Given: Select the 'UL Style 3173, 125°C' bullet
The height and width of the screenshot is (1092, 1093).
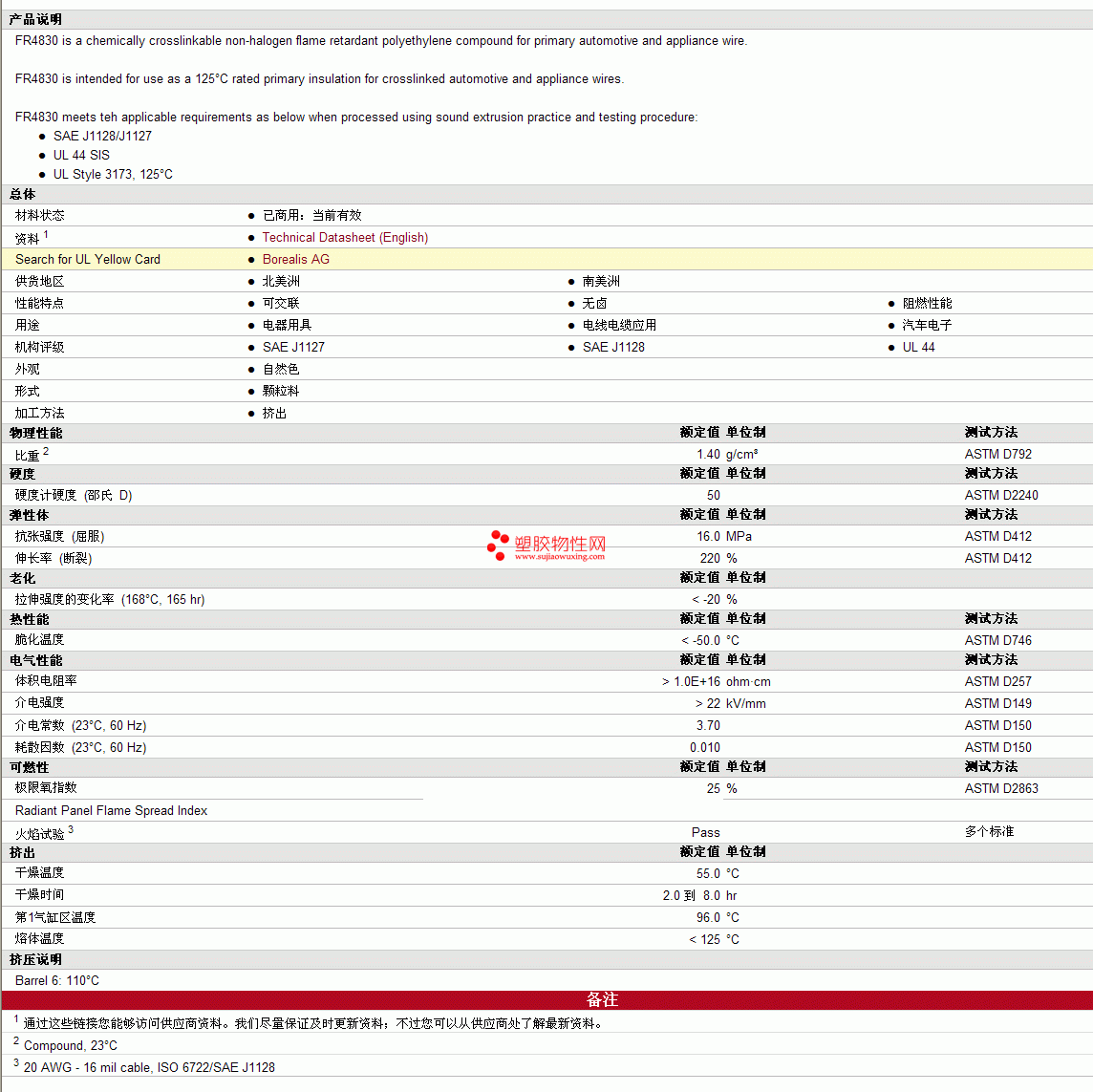Looking at the screenshot, I should coord(113,174).
